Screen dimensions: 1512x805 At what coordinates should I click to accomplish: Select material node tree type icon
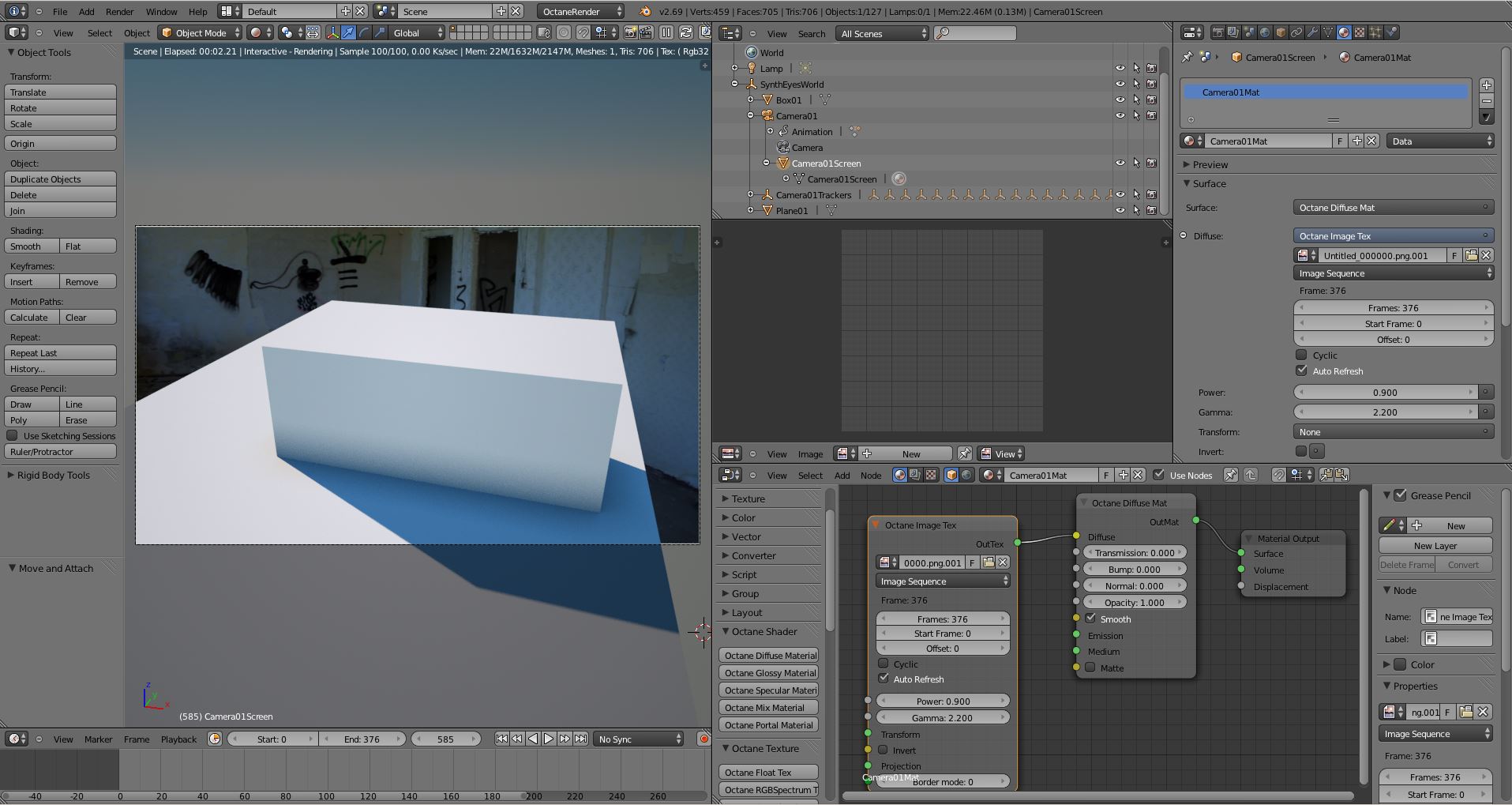pos(899,475)
